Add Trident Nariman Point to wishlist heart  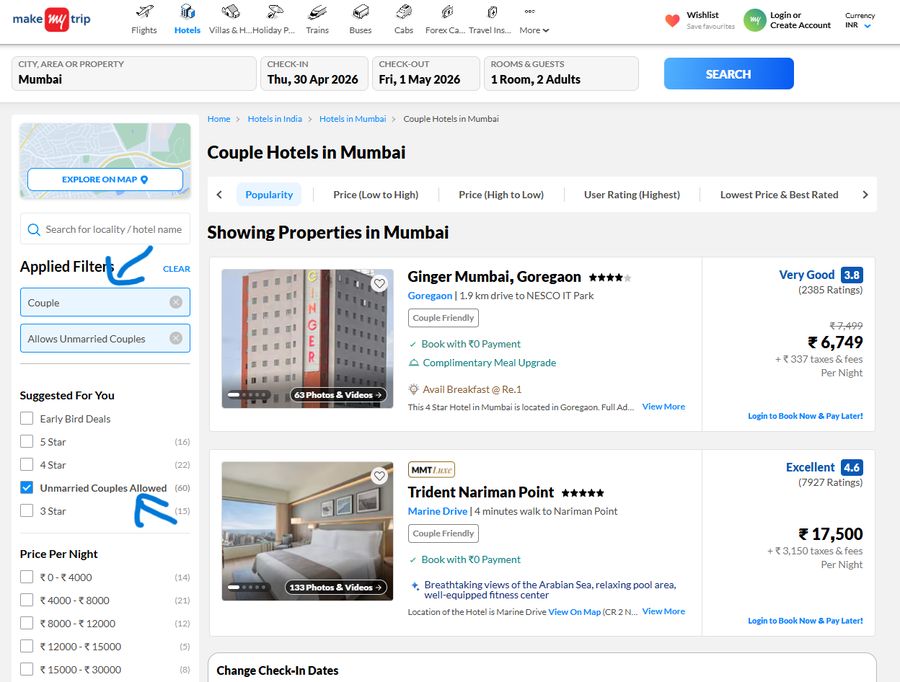379,476
